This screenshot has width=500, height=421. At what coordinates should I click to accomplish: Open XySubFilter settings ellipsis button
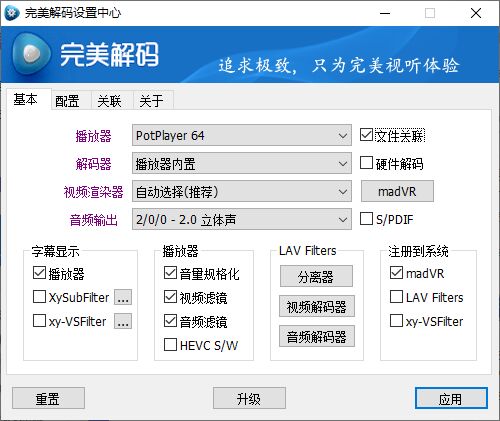coord(123,297)
